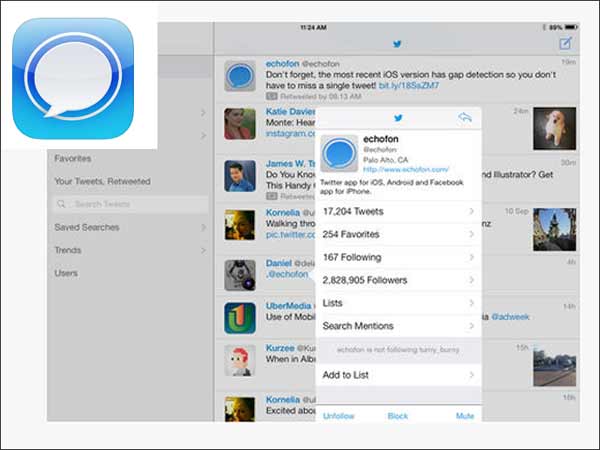Select Favorites in the sidebar

point(73,158)
